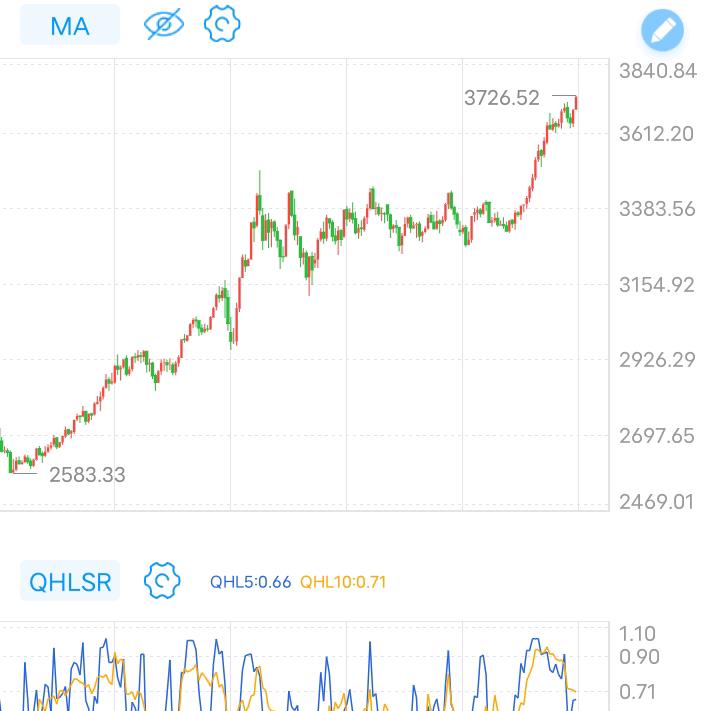The width and height of the screenshot is (711, 711).
Task: Click the 0.90 QHLSR axis value
Action: click(x=638, y=657)
